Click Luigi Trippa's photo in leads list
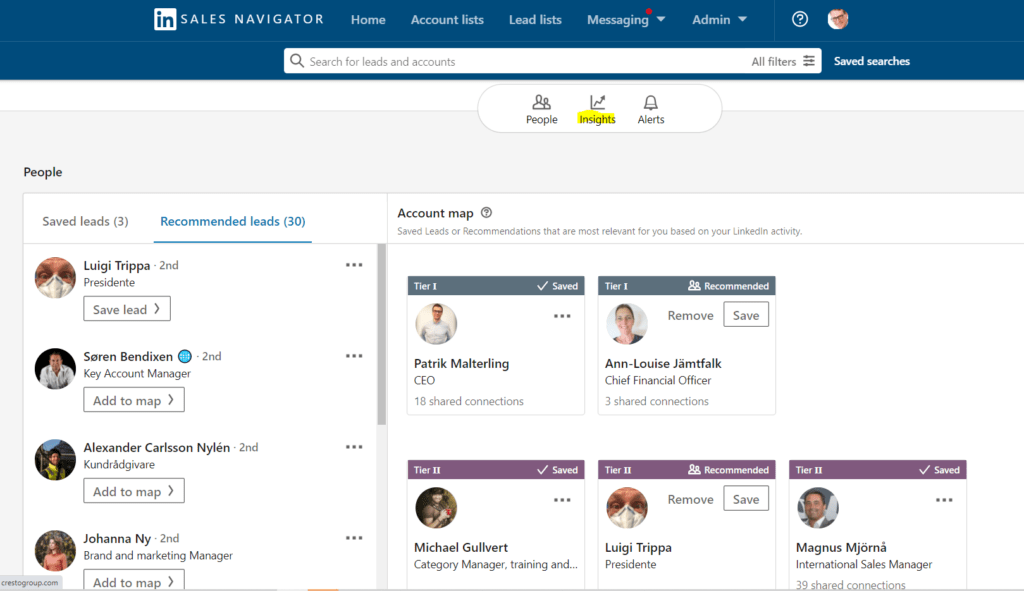Image resolution: width=1024 pixels, height=591 pixels. [55, 278]
